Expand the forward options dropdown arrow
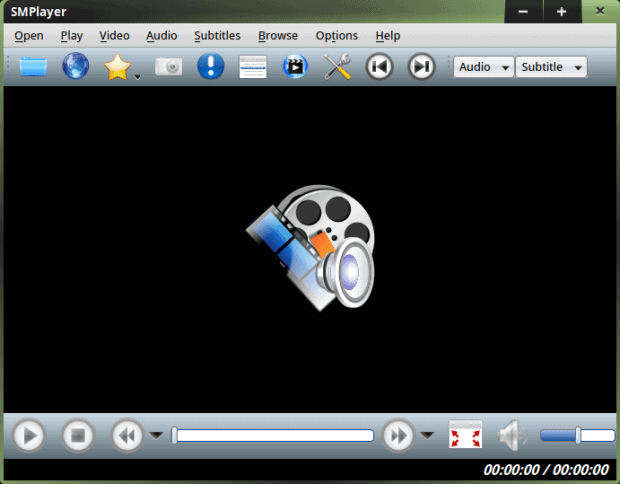620x484 pixels. pos(427,435)
